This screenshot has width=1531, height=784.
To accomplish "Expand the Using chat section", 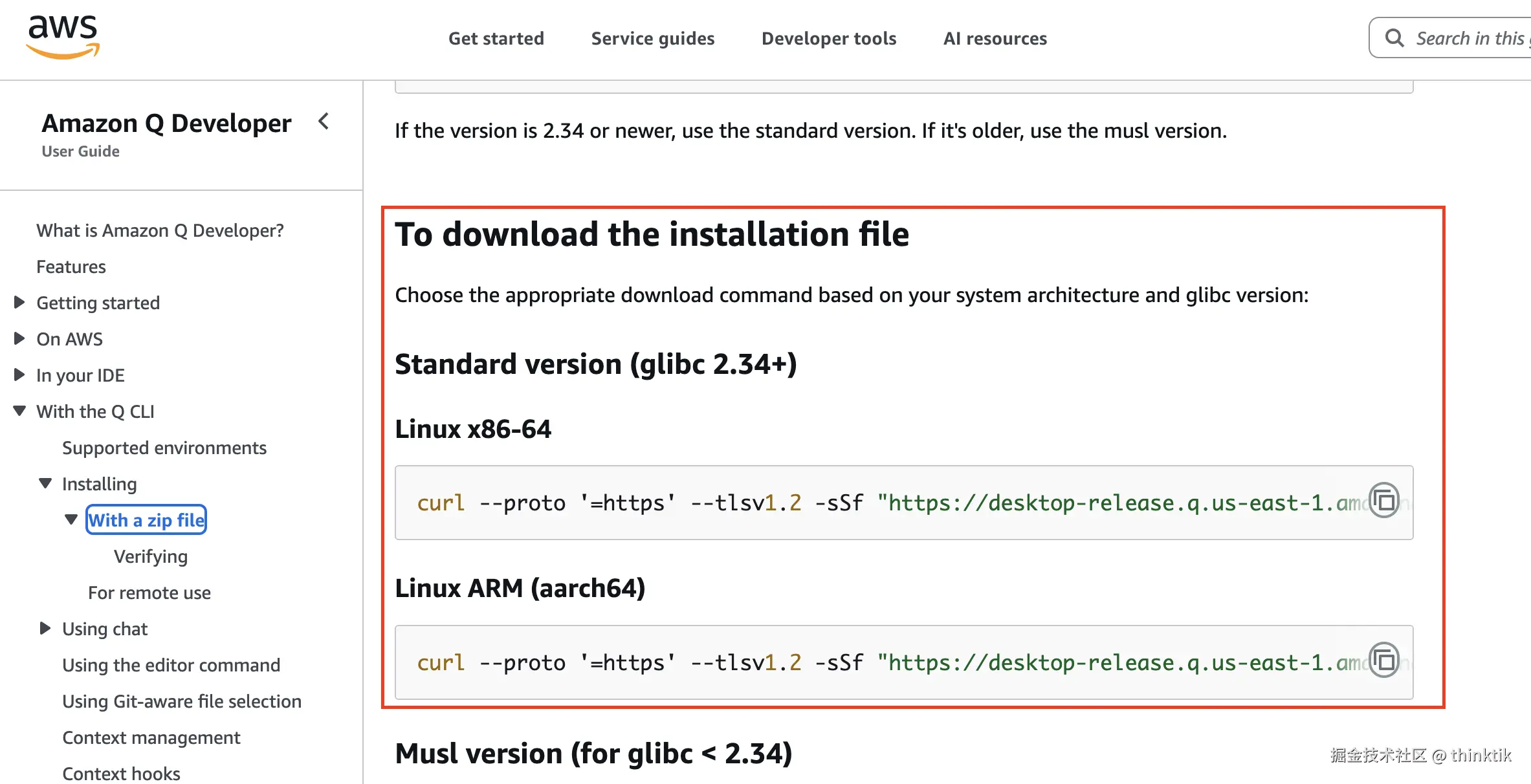I will click(45, 627).
